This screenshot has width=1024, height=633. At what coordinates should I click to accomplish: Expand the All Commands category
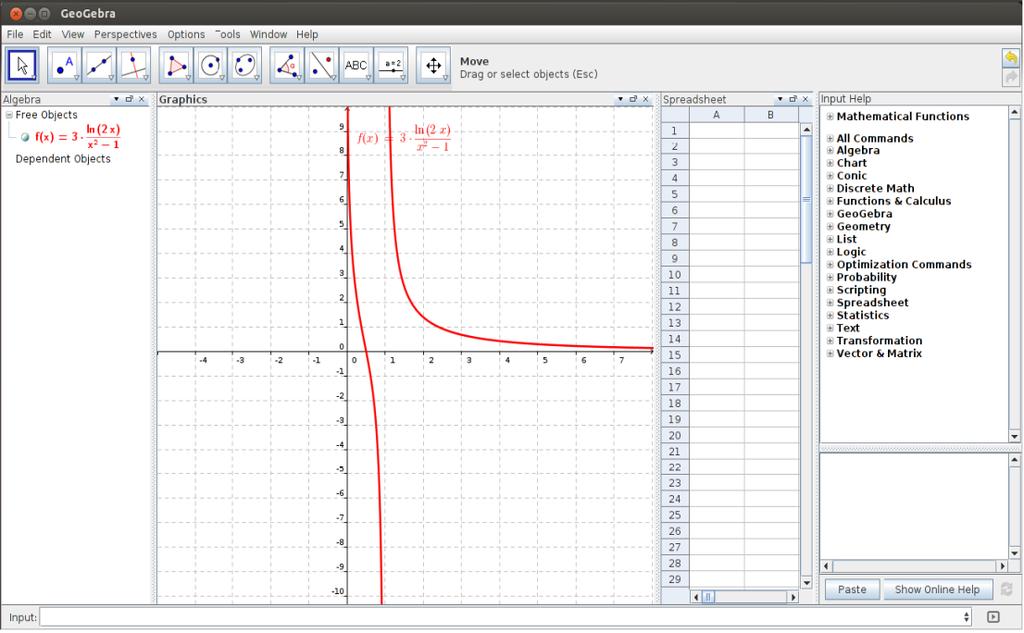point(830,138)
